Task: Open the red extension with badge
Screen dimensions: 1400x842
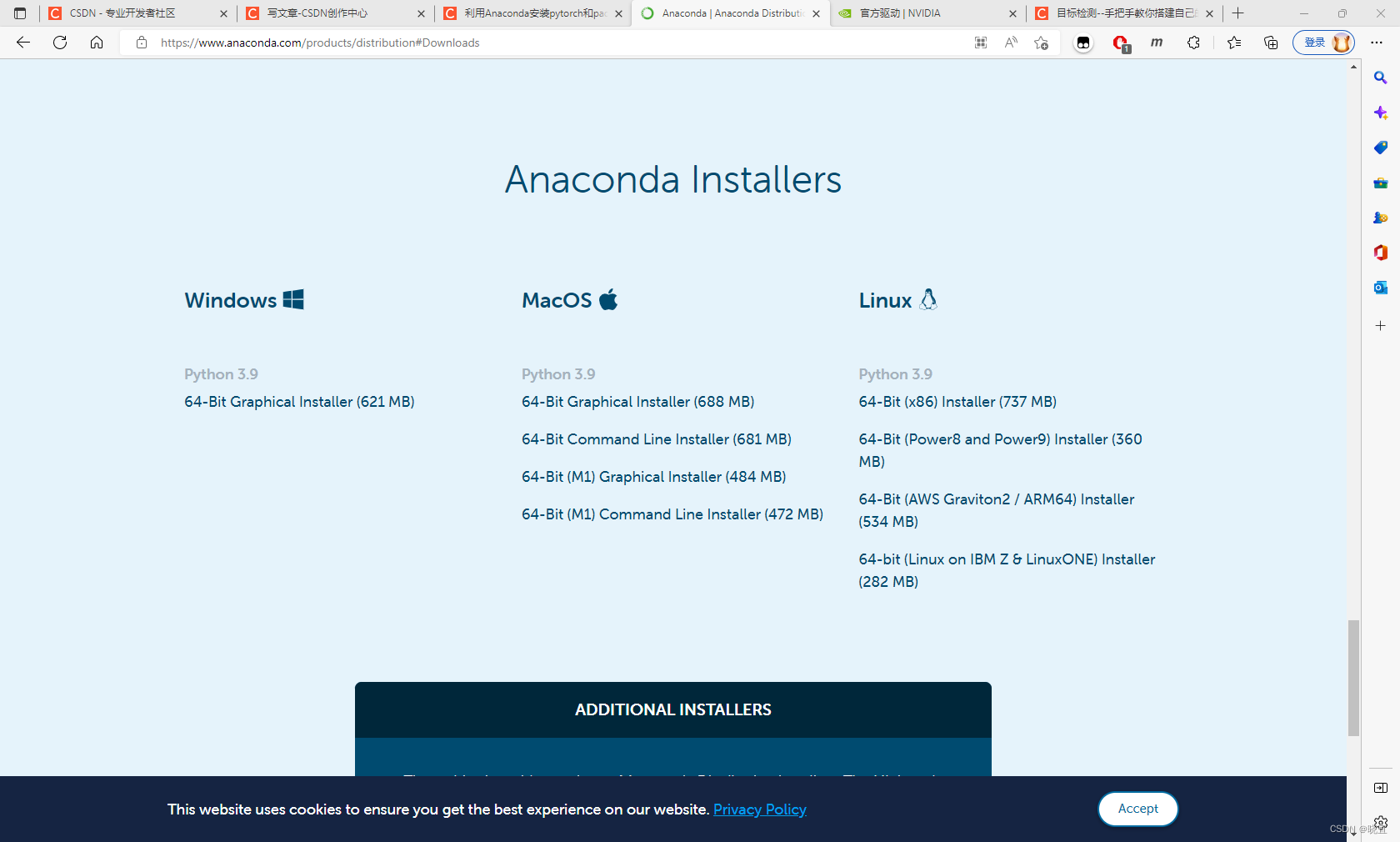Action: click(1121, 43)
